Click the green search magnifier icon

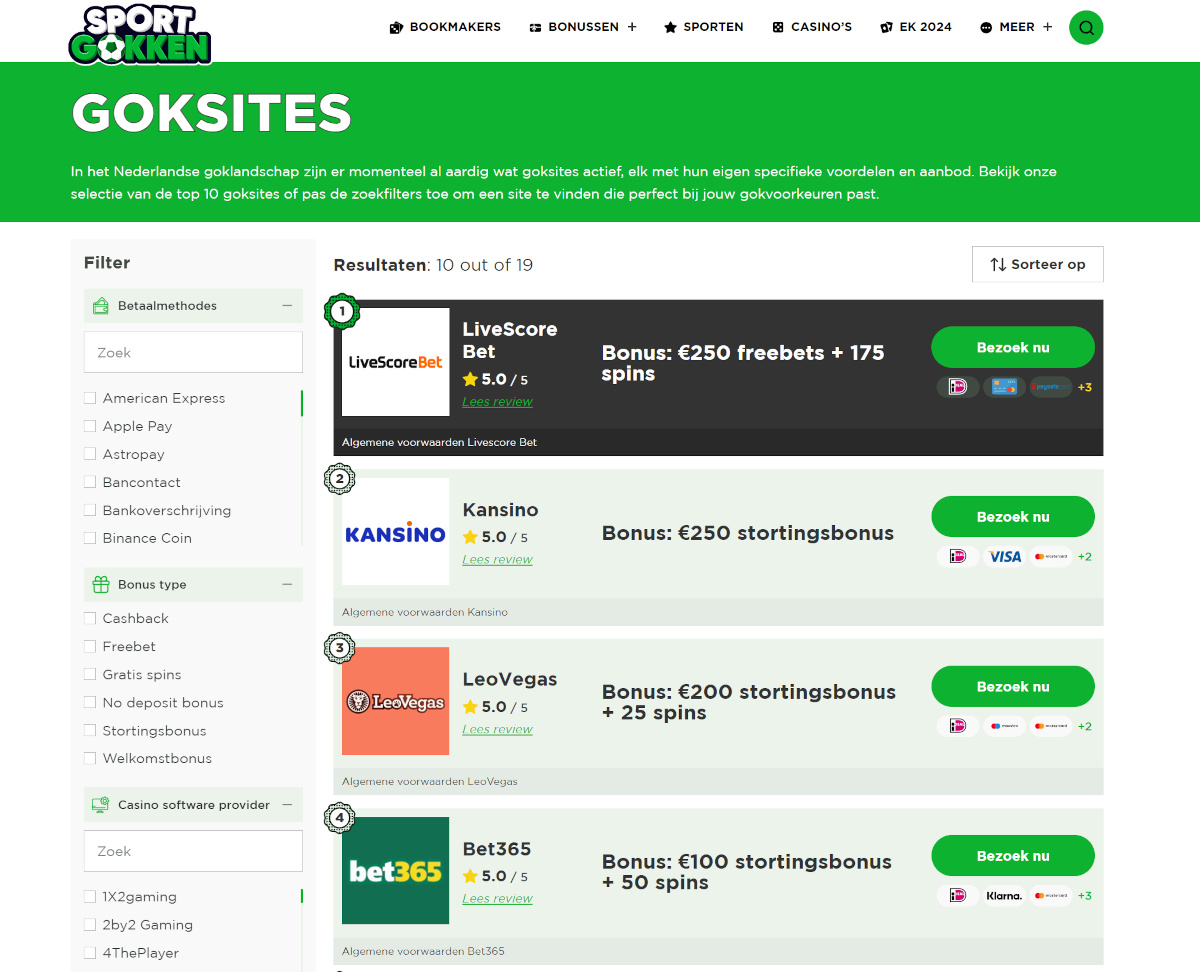(x=1086, y=27)
